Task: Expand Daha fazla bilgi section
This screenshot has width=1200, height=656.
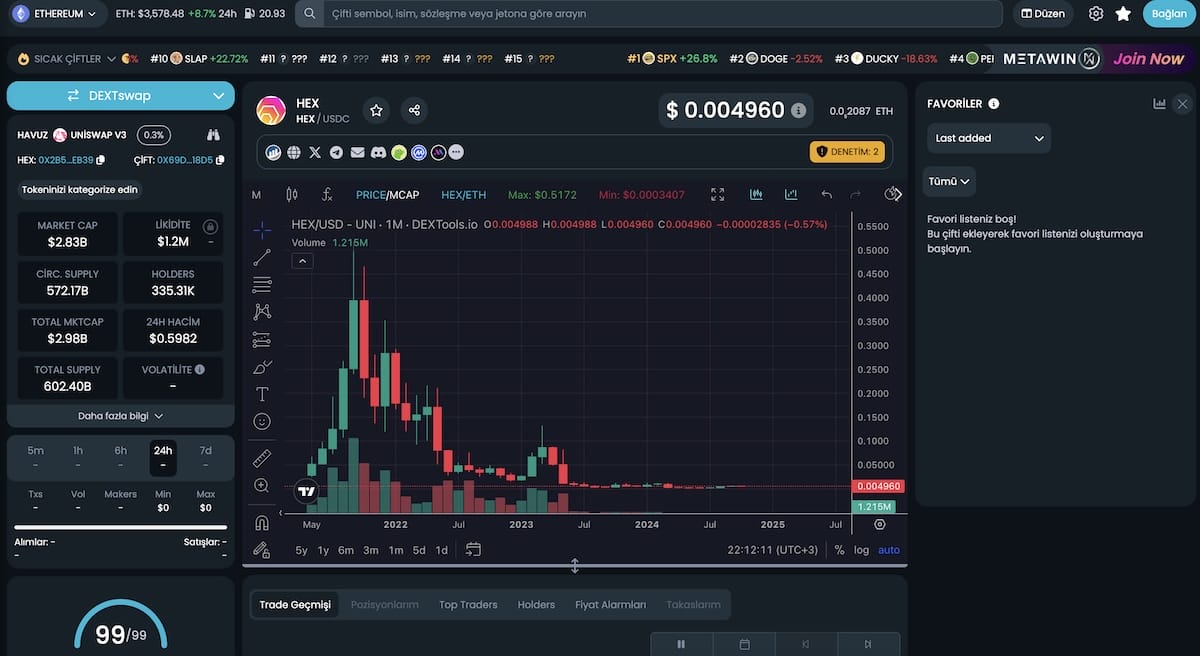Action: [121, 416]
